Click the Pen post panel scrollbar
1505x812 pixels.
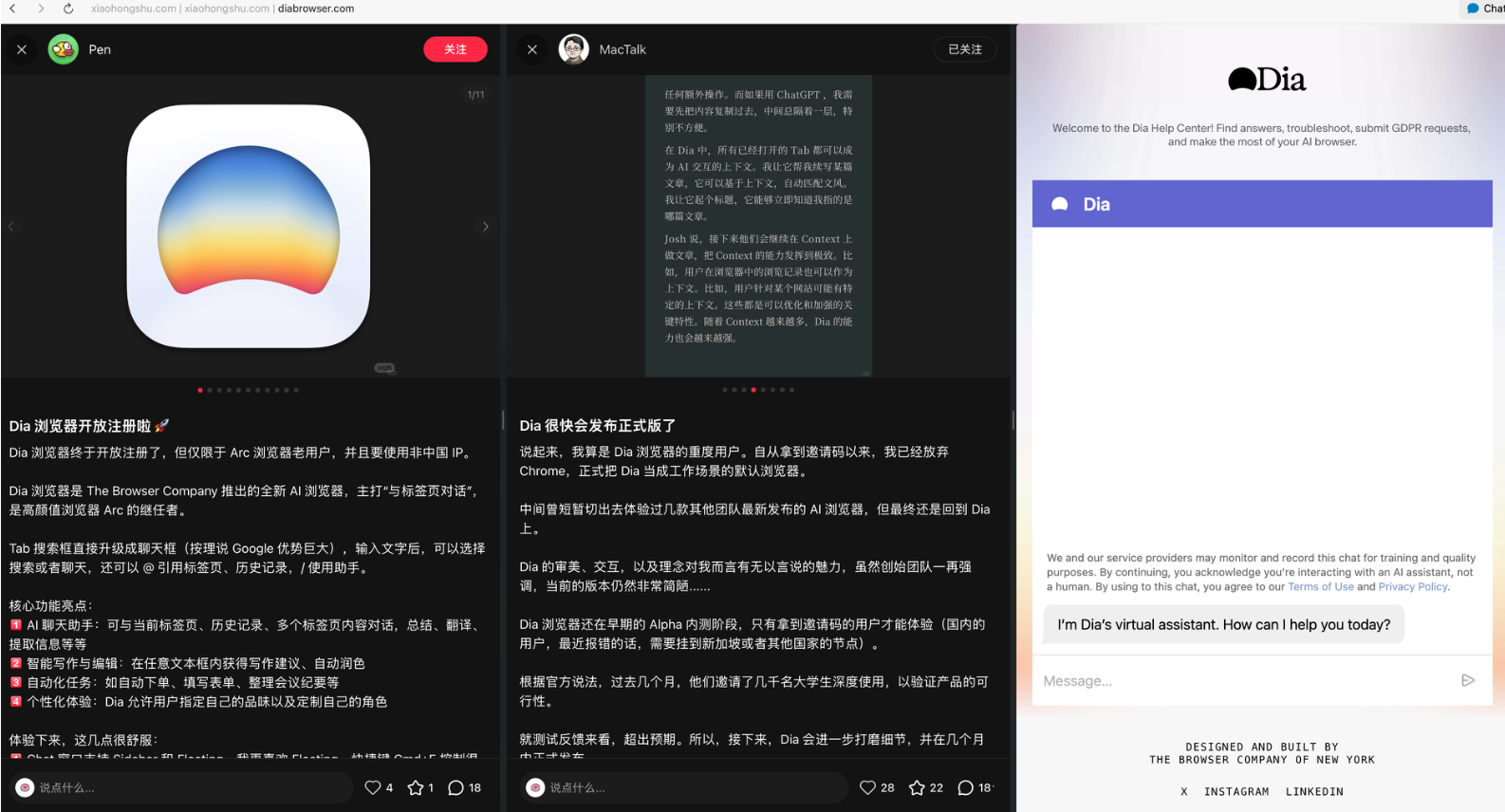503,419
